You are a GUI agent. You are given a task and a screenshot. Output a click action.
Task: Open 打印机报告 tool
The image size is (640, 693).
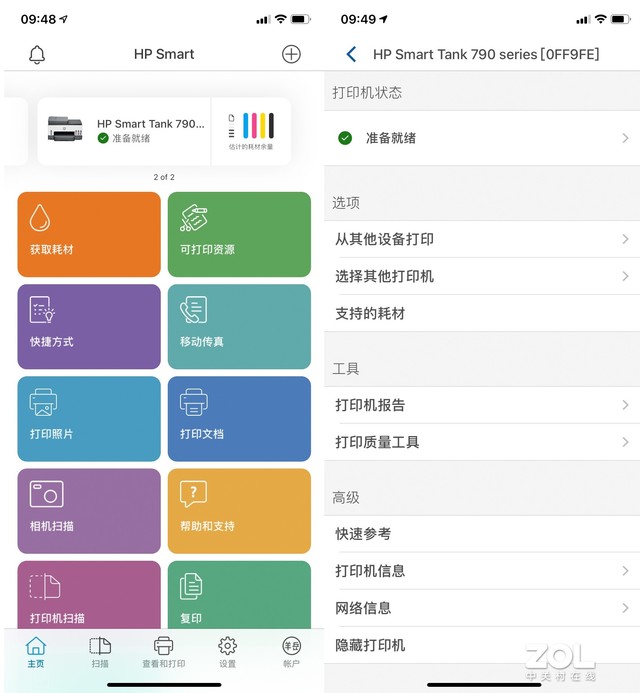click(482, 405)
